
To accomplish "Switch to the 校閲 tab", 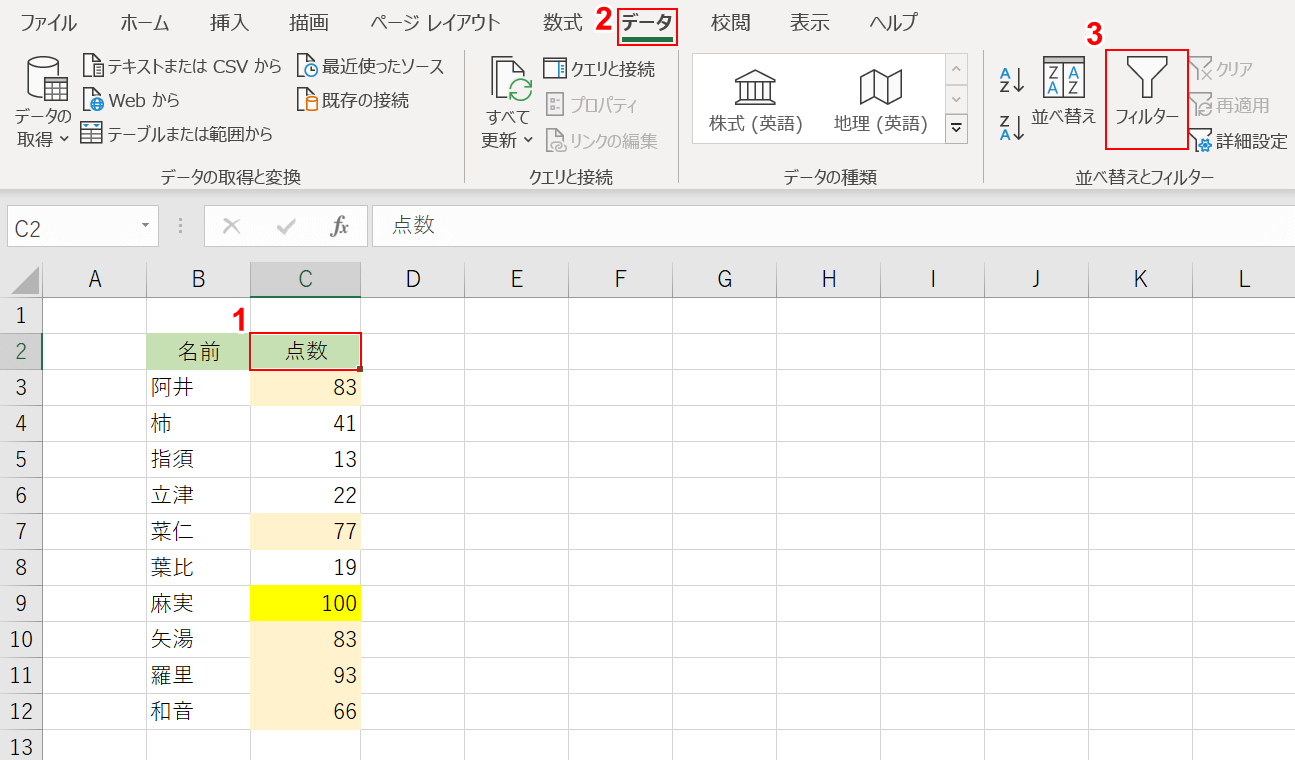I will coord(731,22).
